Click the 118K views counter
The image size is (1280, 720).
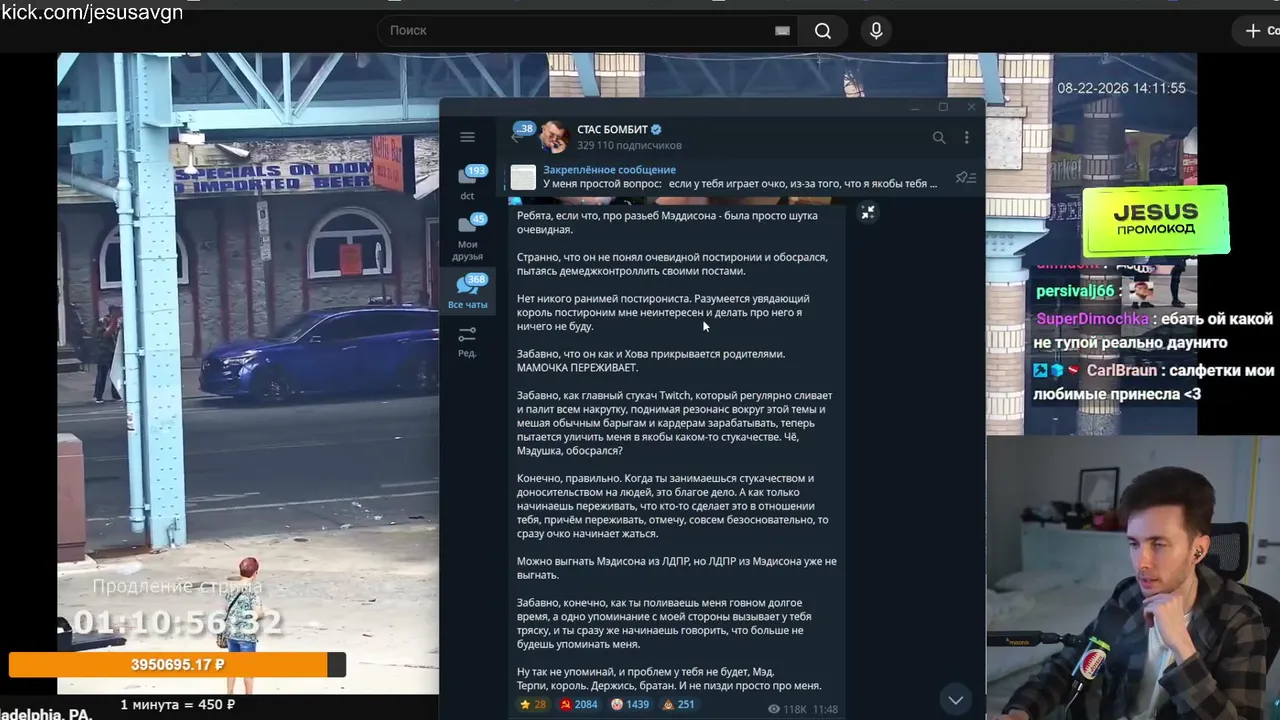point(787,709)
